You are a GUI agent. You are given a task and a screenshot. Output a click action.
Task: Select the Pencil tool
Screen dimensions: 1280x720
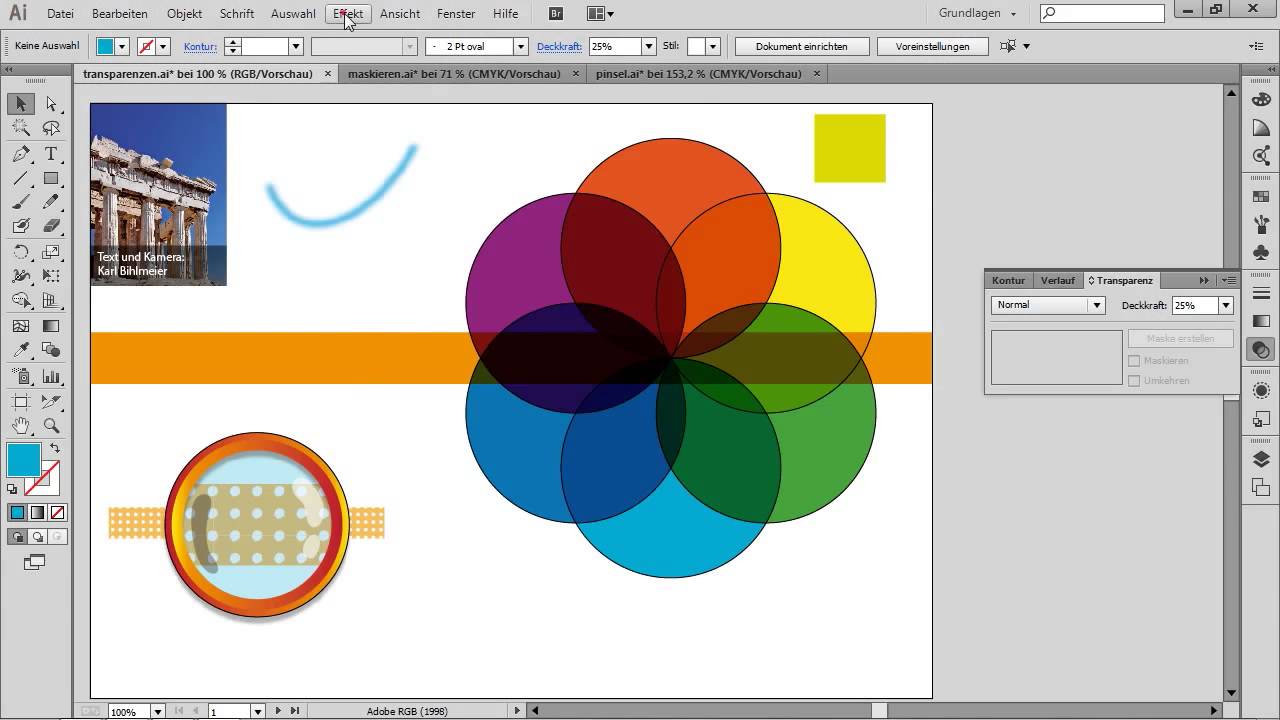(x=51, y=203)
